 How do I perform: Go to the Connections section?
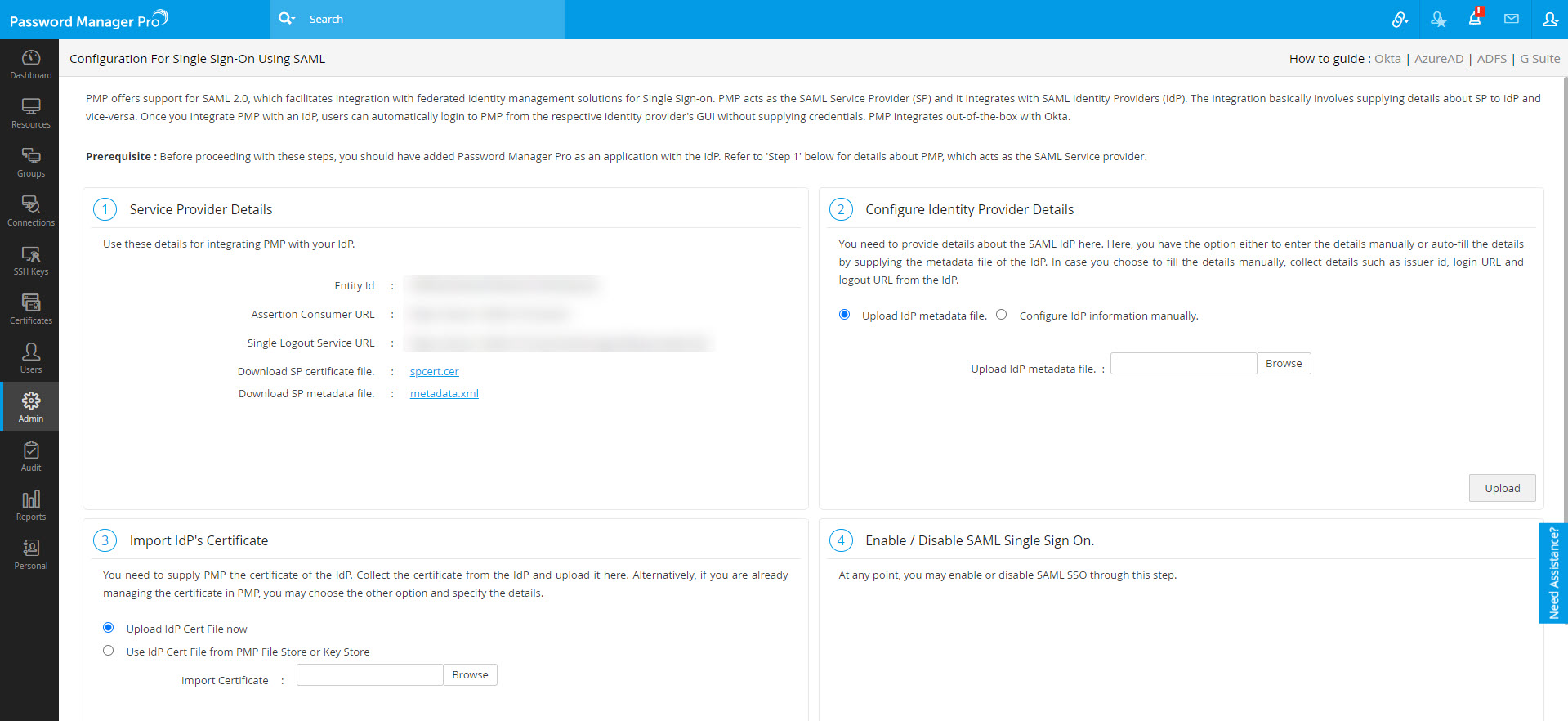coord(30,211)
